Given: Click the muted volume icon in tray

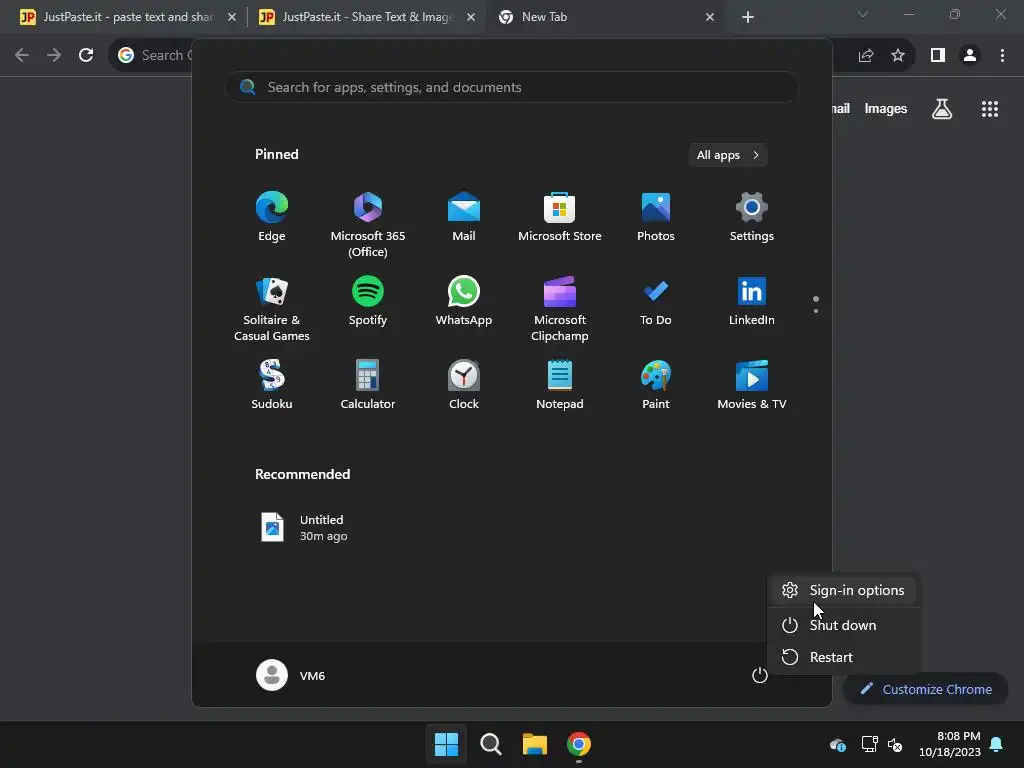Looking at the screenshot, I should [895, 744].
